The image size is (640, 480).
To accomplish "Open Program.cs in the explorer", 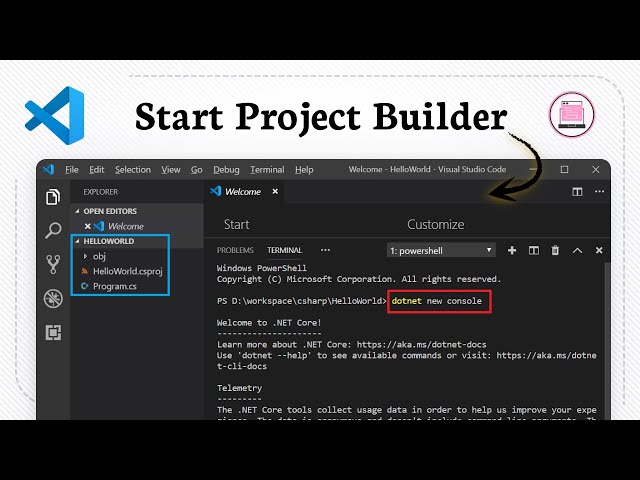I will coord(109,287).
